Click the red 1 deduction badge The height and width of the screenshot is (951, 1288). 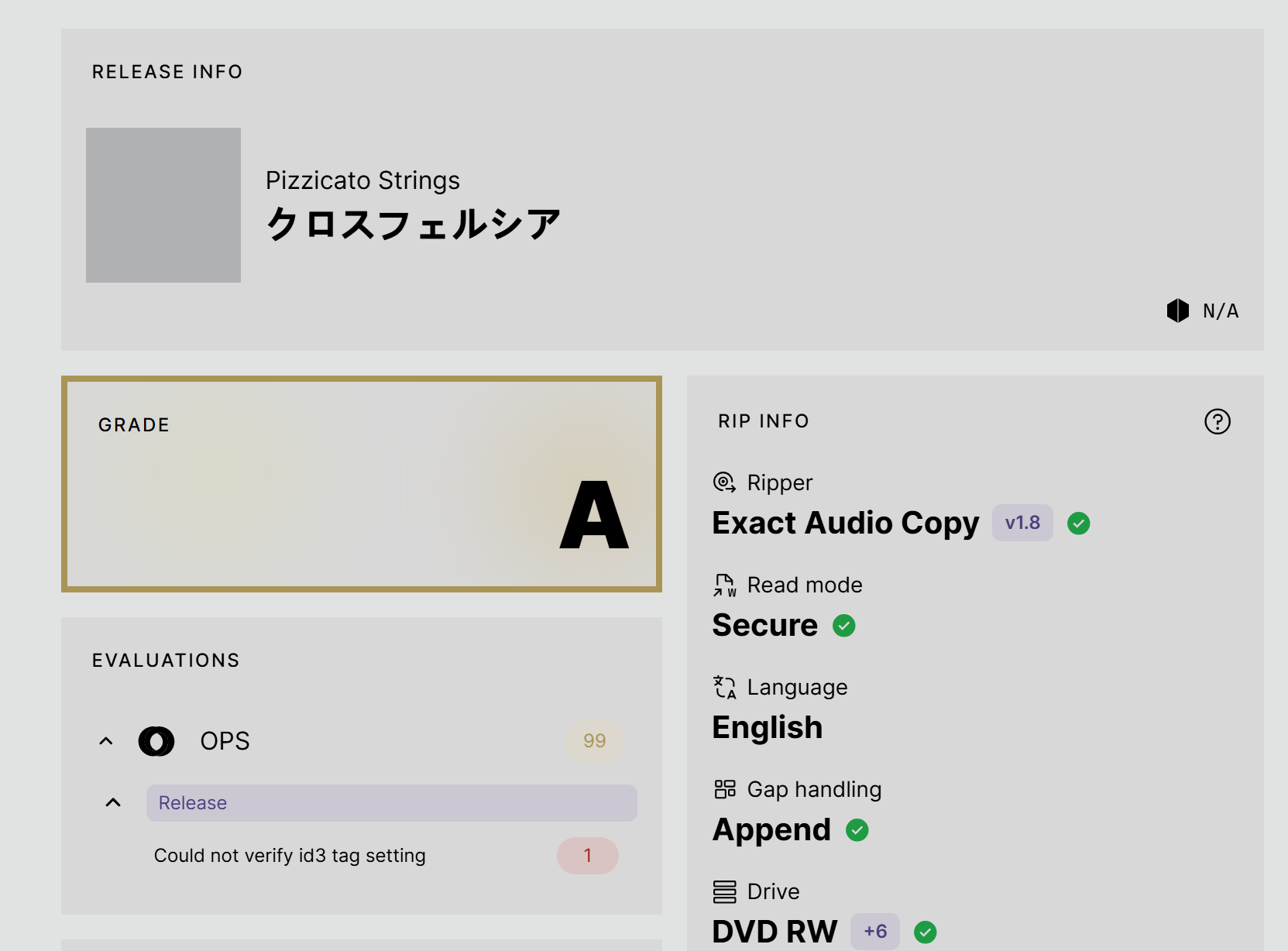click(x=587, y=856)
